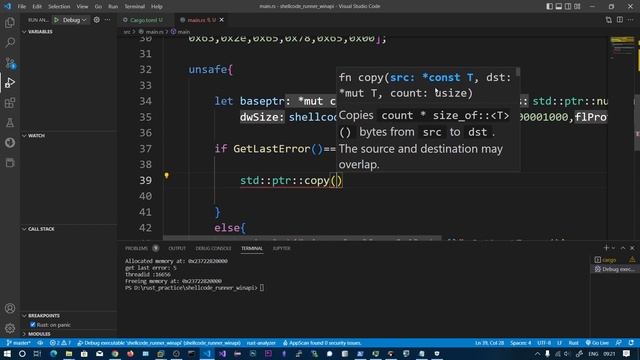The height and width of the screenshot is (360, 640).
Task: Select the cargo terminal in the terminal list
Action: click(614, 260)
